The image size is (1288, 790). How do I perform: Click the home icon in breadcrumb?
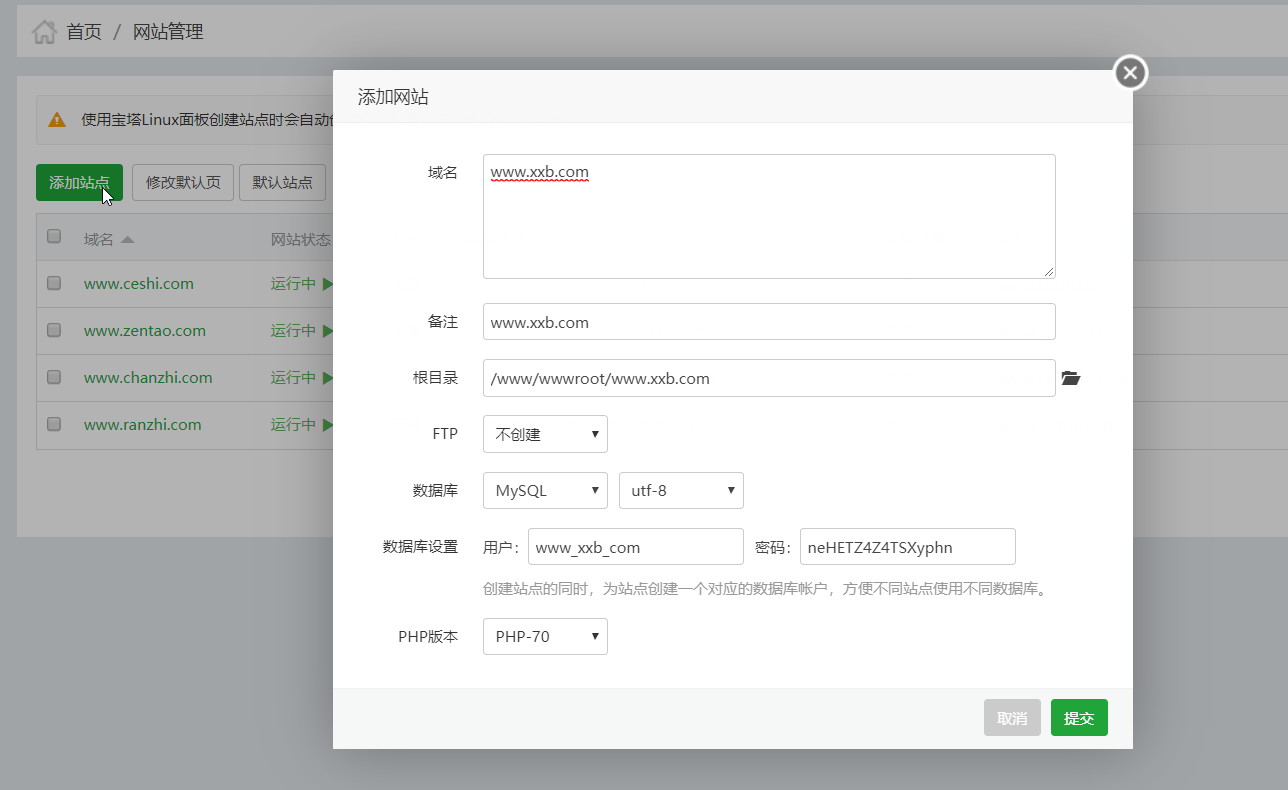(x=44, y=32)
